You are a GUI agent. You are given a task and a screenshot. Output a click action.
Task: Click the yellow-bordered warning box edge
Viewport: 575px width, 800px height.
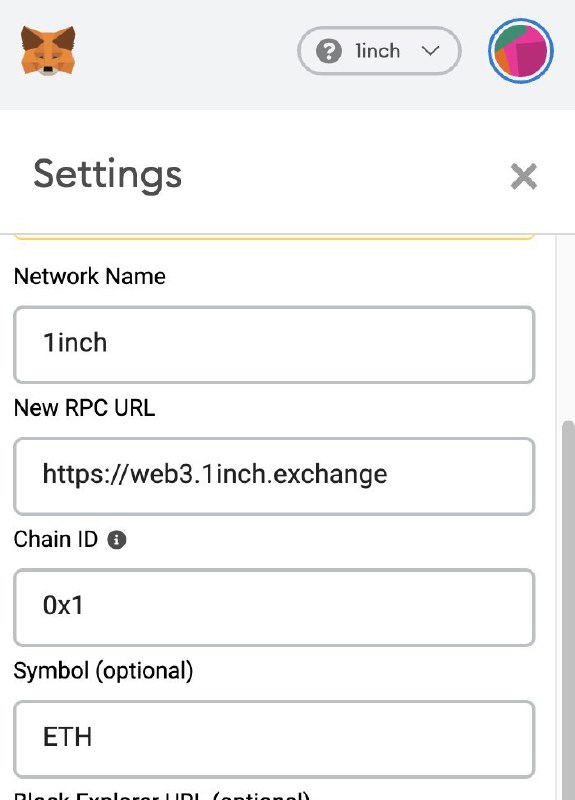274,236
